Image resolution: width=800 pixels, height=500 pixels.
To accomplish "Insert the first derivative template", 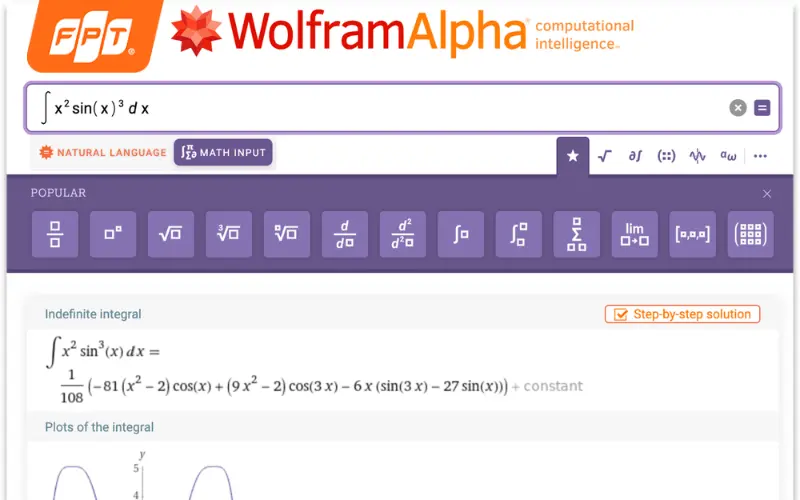I will pyautogui.click(x=345, y=234).
